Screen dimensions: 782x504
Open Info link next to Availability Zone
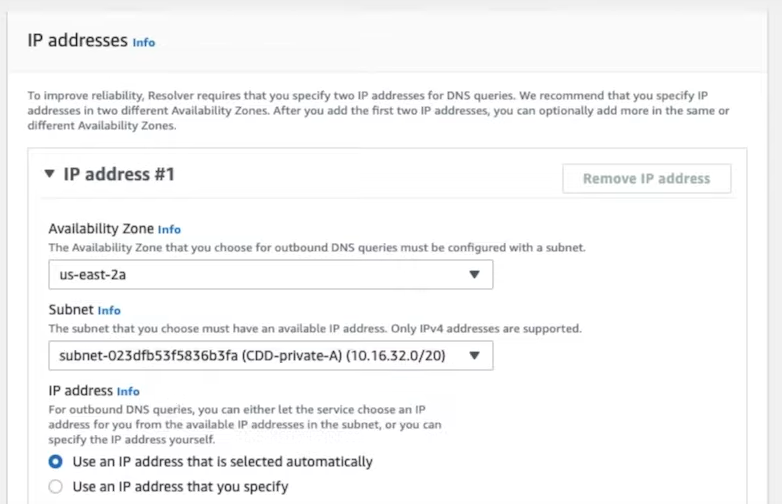[169, 229]
